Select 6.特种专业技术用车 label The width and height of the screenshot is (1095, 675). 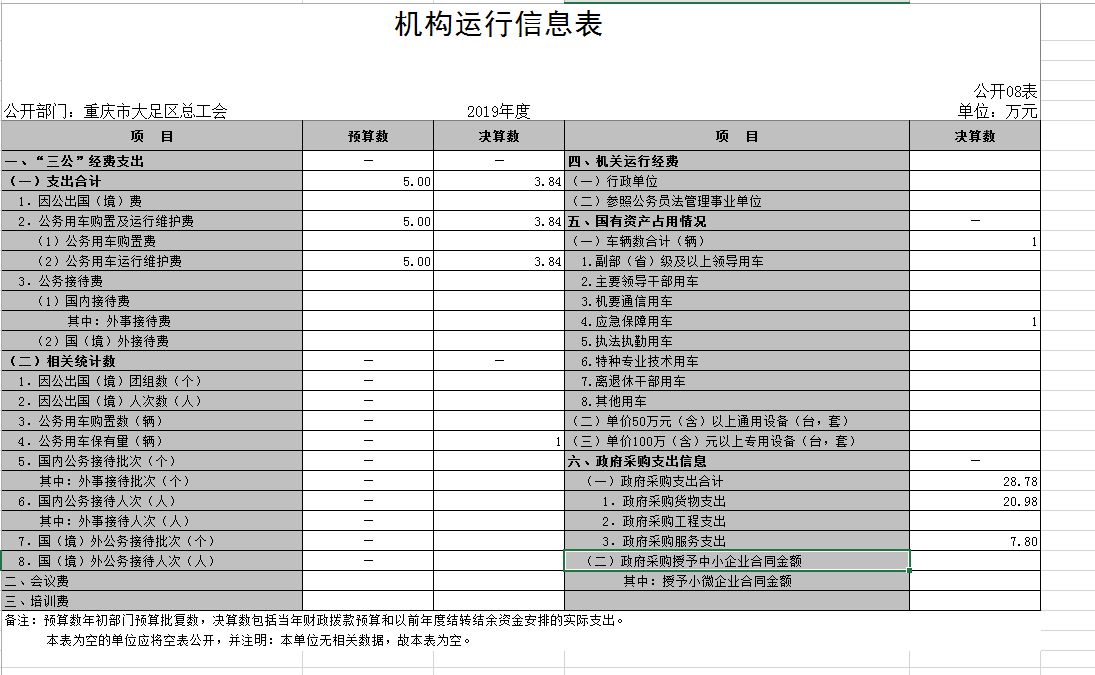639,362
